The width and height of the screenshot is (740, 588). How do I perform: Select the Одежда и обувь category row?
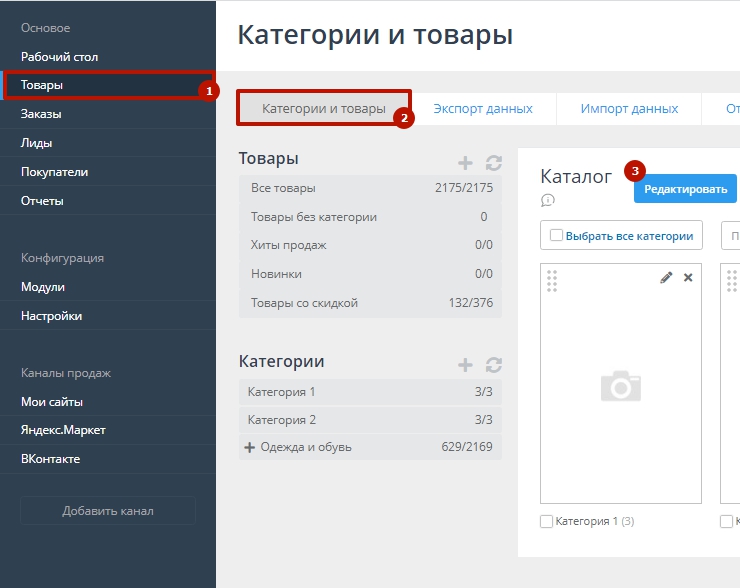[370, 447]
